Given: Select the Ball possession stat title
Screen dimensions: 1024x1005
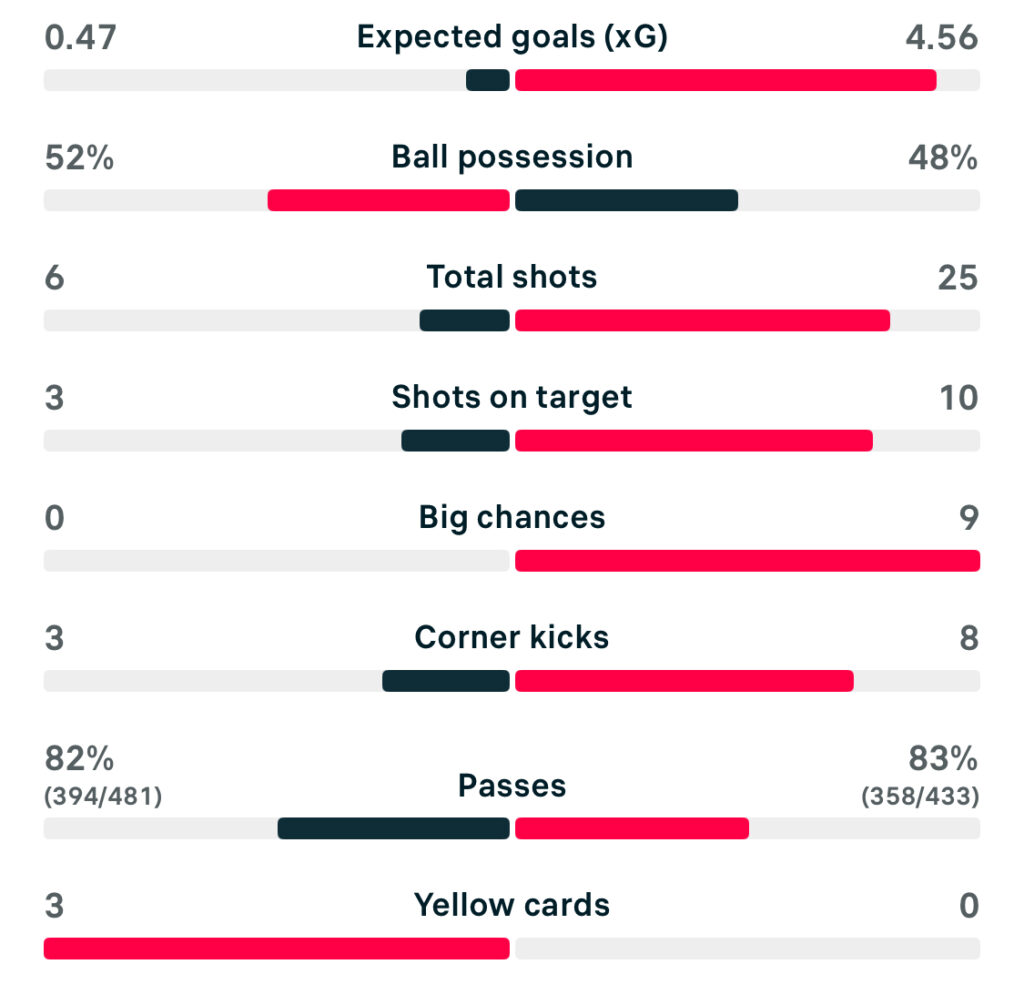Looking at the screenshot, I should tap(512, 157).
